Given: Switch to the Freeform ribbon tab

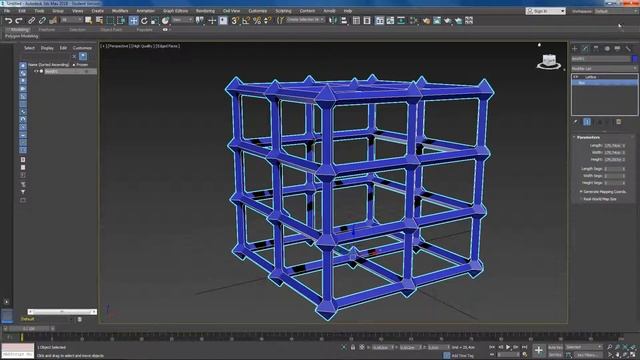Looking at the screenshot, I should tap(47, 30).
